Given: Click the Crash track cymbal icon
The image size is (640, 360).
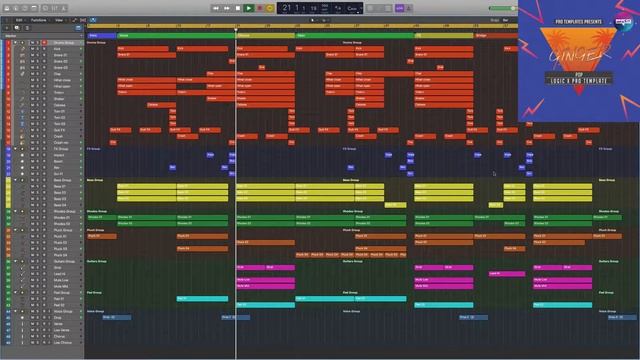Looking at the screenshot, I should (22, 136).
